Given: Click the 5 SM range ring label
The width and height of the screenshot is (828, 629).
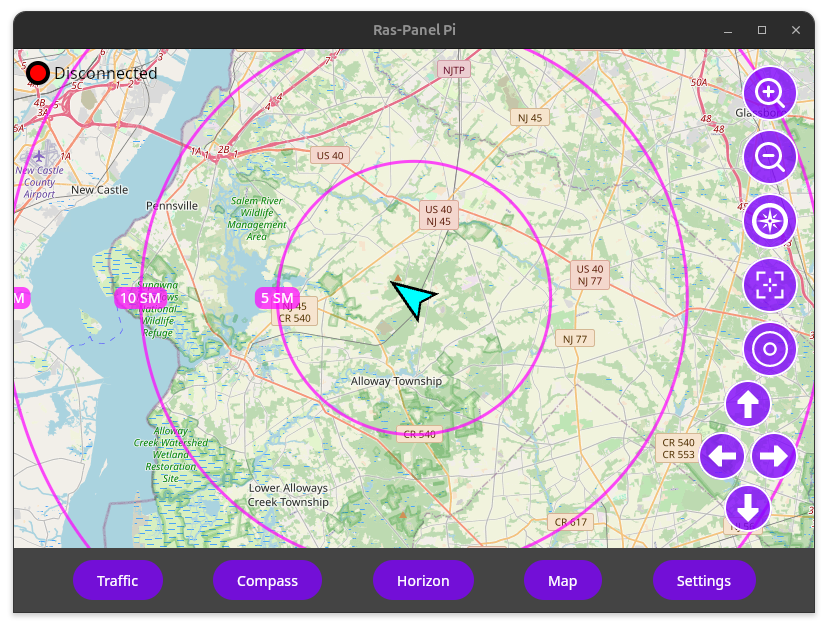Looking at the screenshot, I should pos(277,298).
